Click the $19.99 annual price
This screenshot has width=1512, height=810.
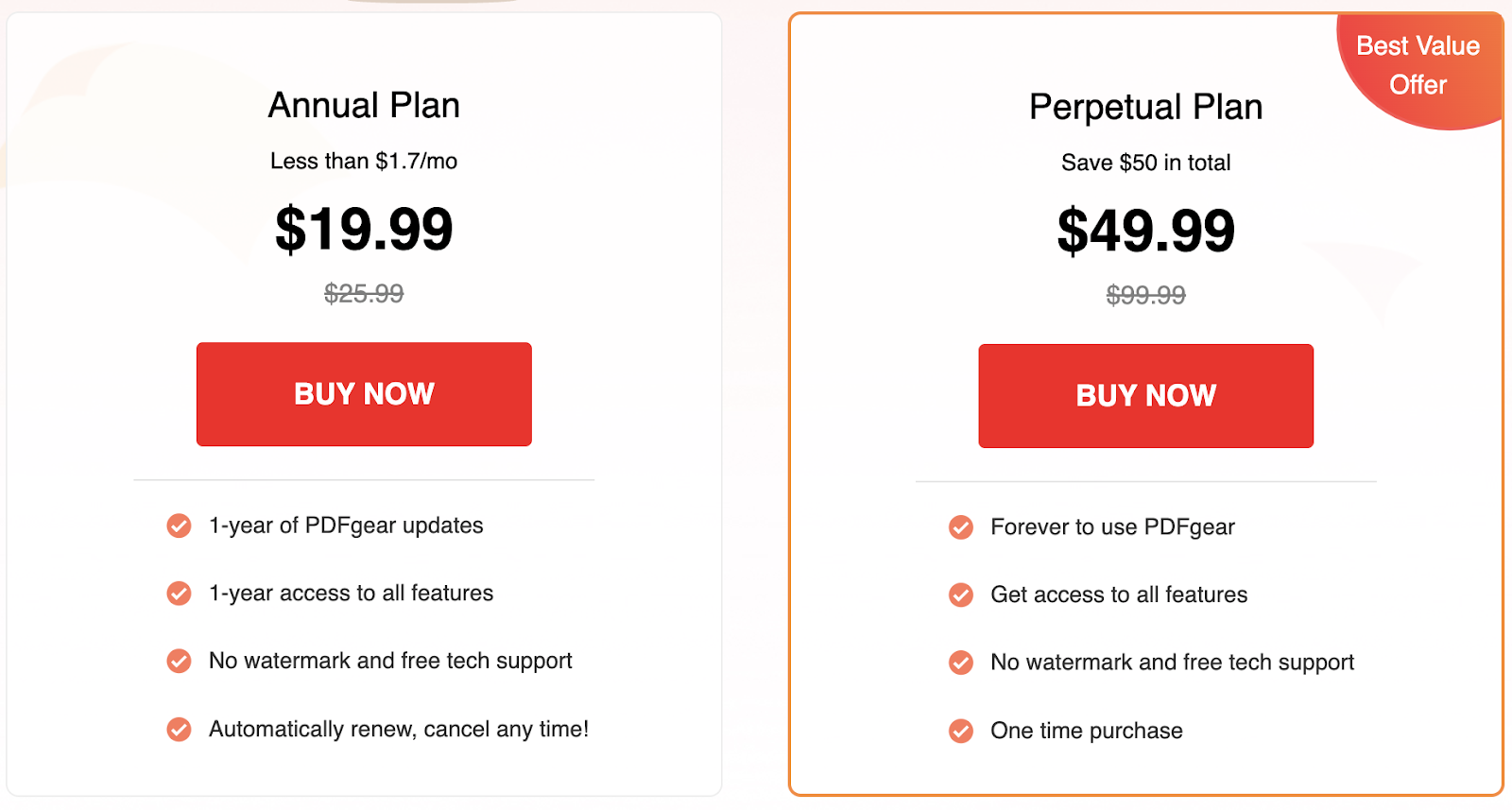364,229
